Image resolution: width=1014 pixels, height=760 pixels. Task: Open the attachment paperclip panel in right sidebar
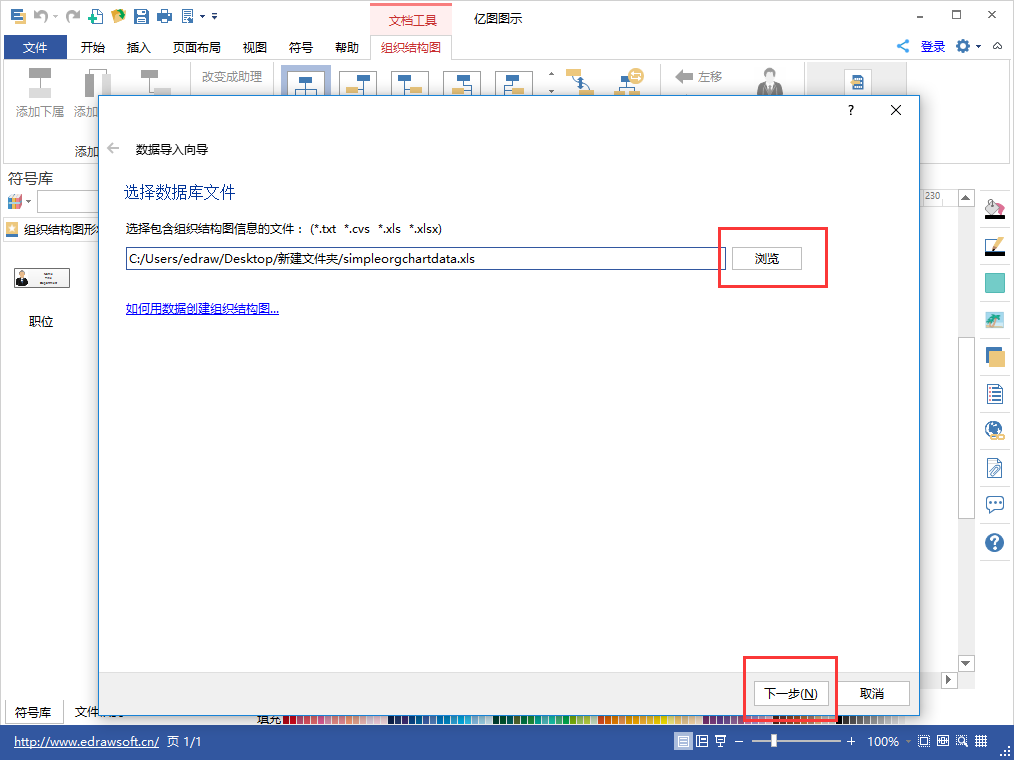tap(994, 468)
